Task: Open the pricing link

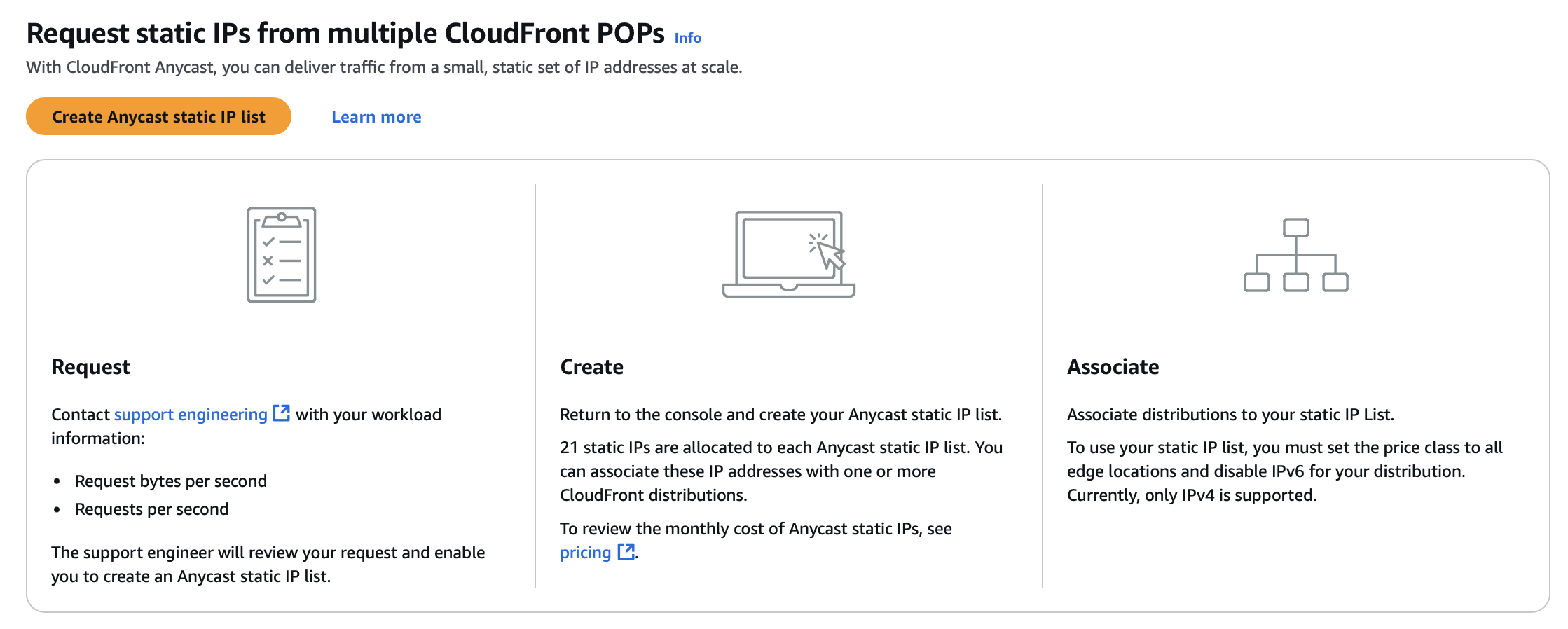Action: (586, 552)
